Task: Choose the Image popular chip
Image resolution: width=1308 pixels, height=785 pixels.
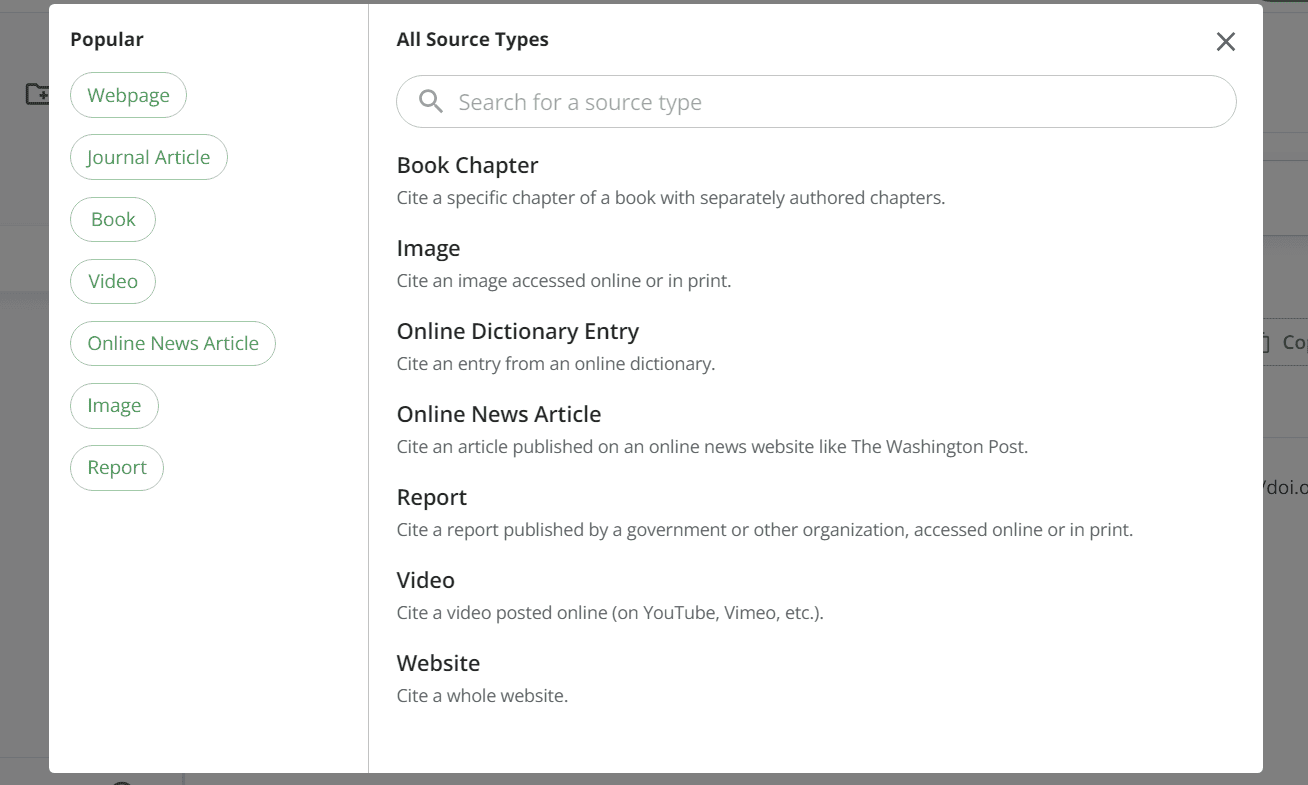Action: 114,405
